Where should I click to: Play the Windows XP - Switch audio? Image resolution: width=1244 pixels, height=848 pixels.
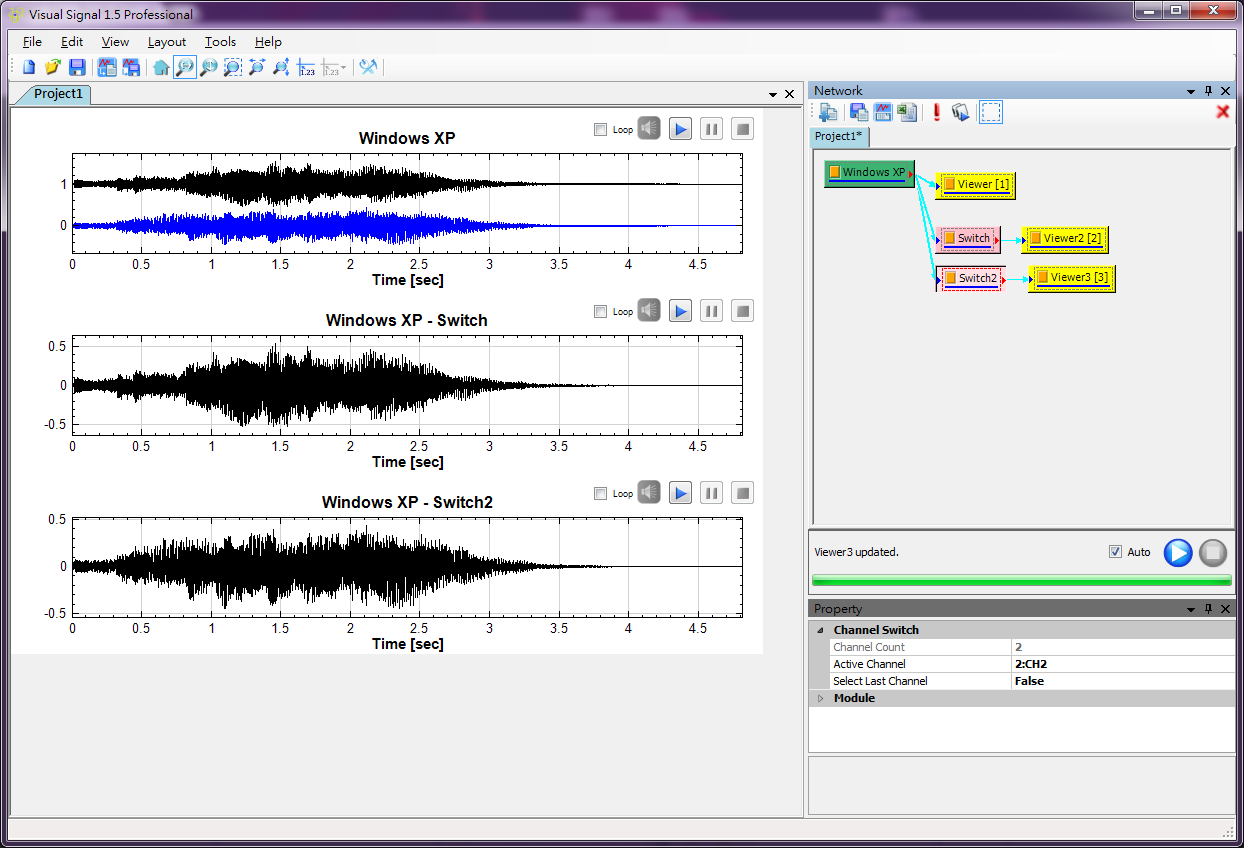pos(681,311)
